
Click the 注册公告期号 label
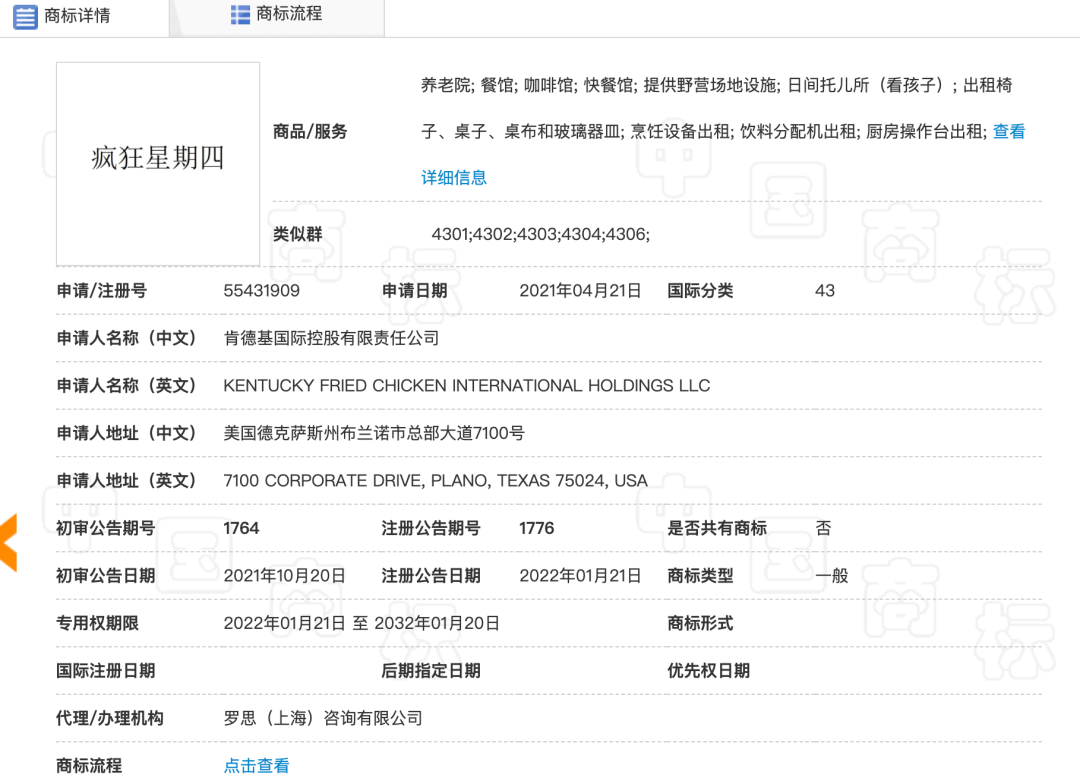(x=430, y=528)
